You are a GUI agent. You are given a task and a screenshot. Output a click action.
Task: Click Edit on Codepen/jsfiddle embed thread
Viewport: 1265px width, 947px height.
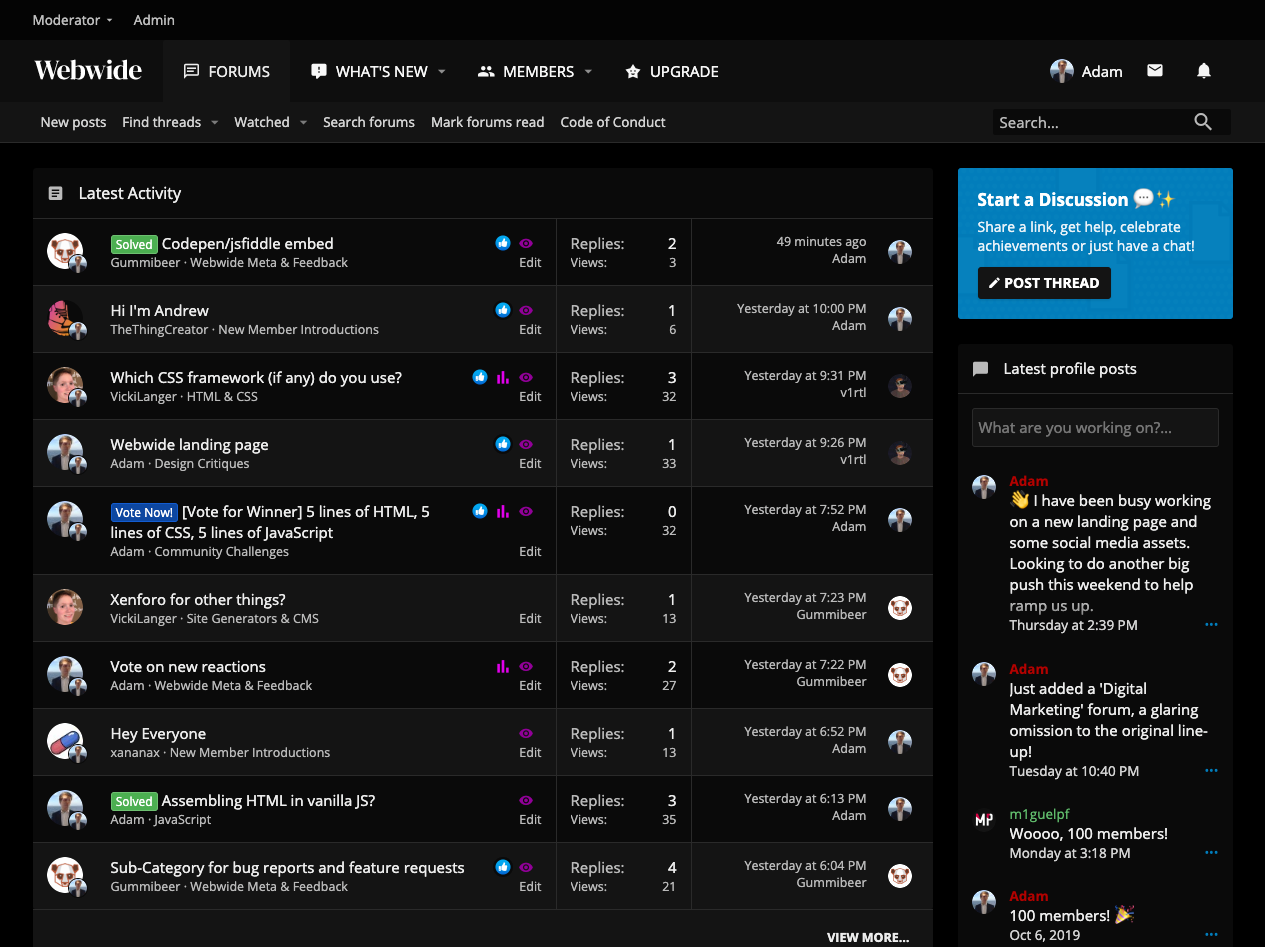click(530, 262)
